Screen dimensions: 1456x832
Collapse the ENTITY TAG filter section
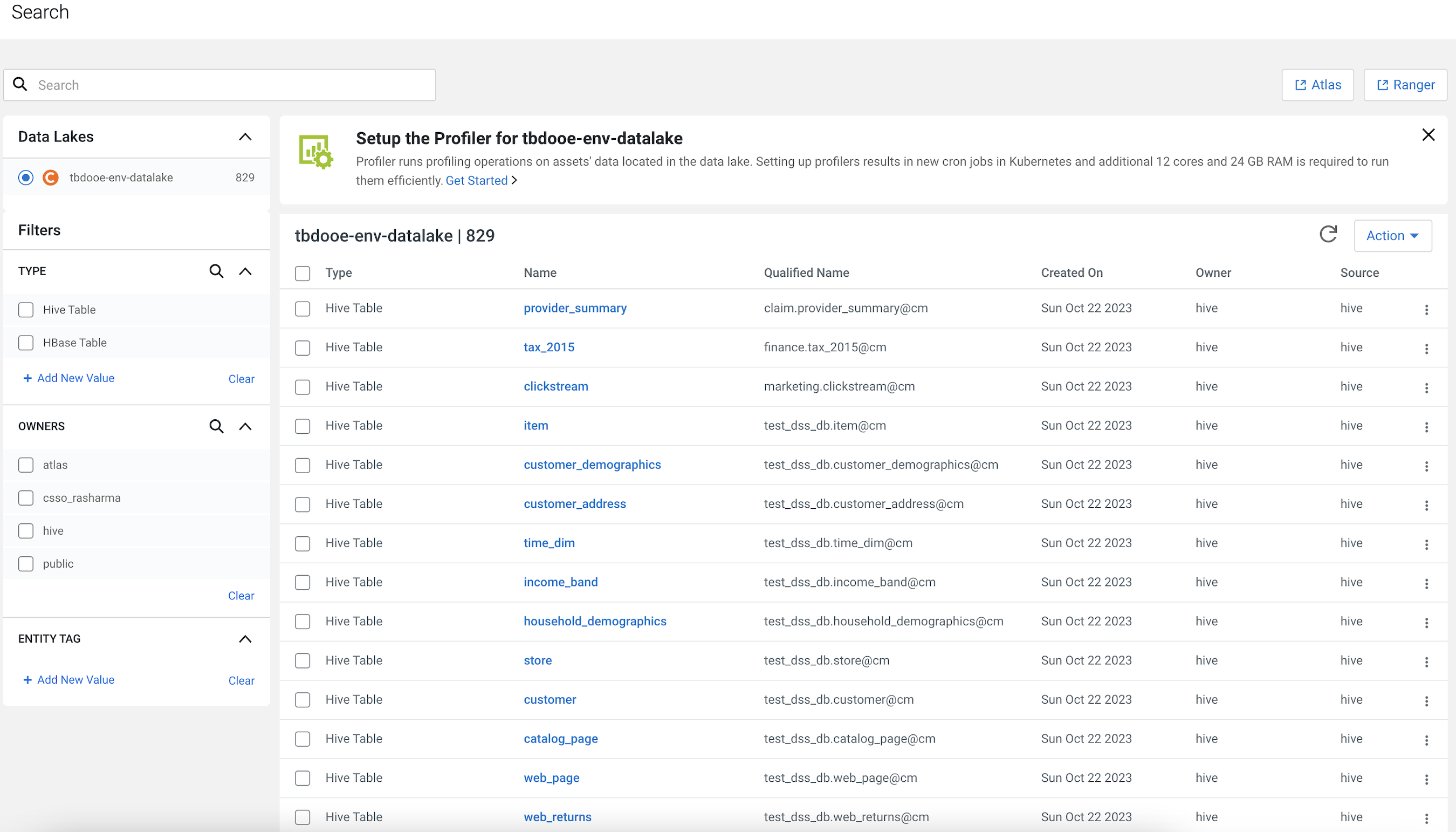pos(245,639)
